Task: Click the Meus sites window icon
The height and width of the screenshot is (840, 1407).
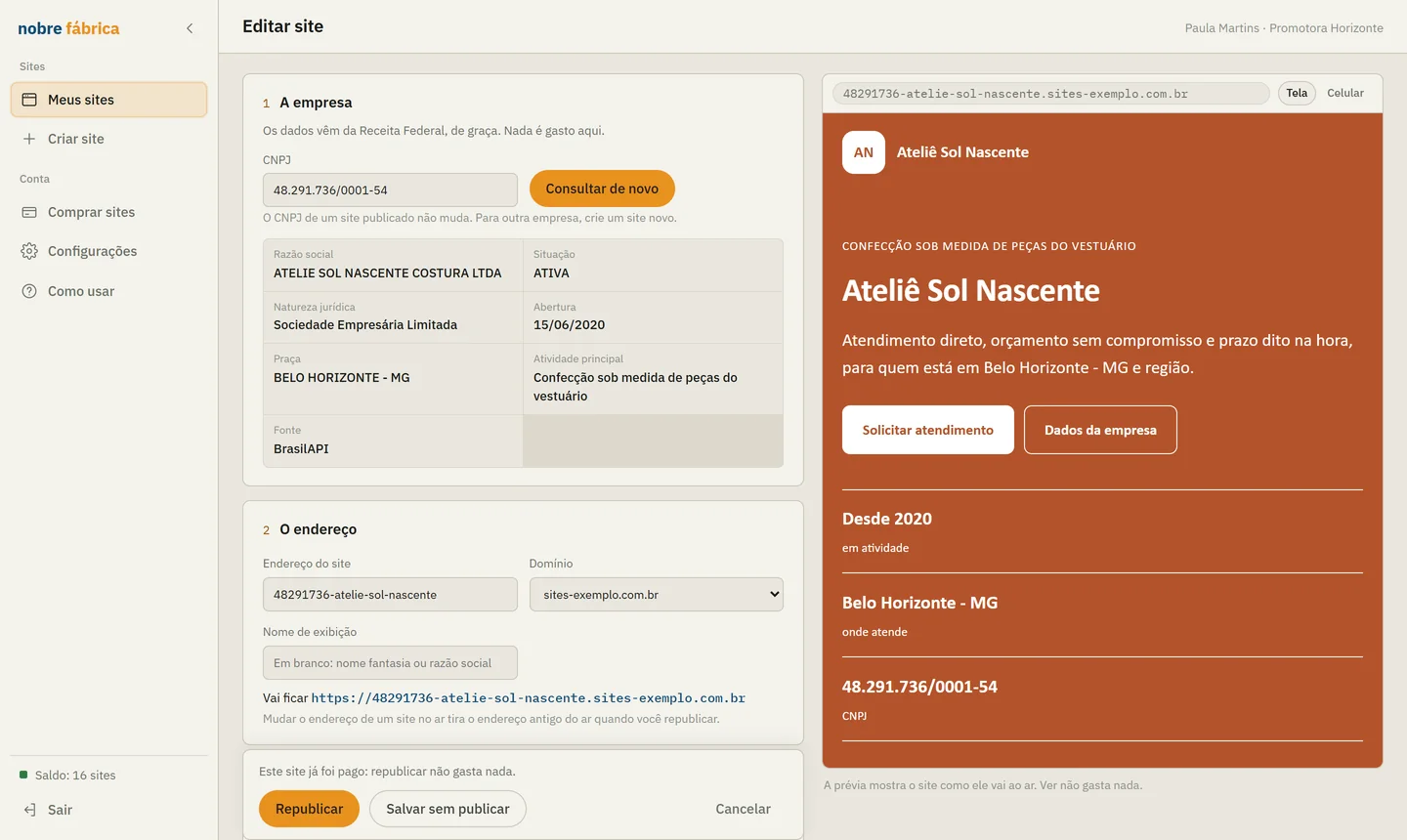Action: [x=29, y=100]
